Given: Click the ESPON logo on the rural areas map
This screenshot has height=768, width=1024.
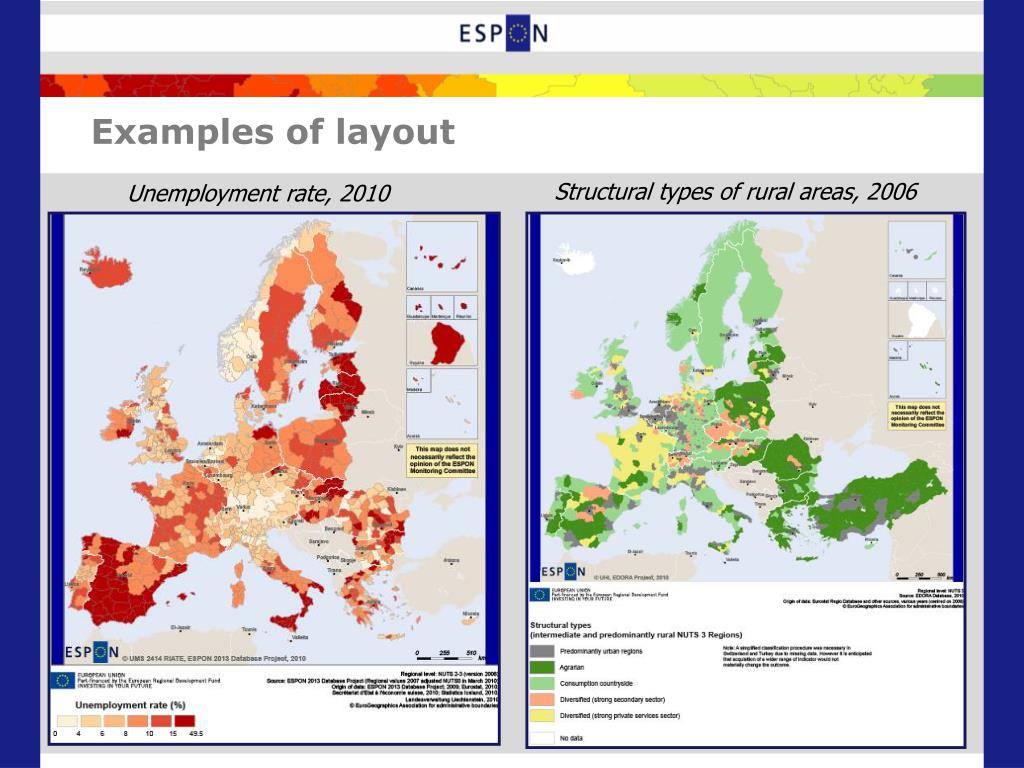Looking at the screenshot, I should (x=564, y=571).
